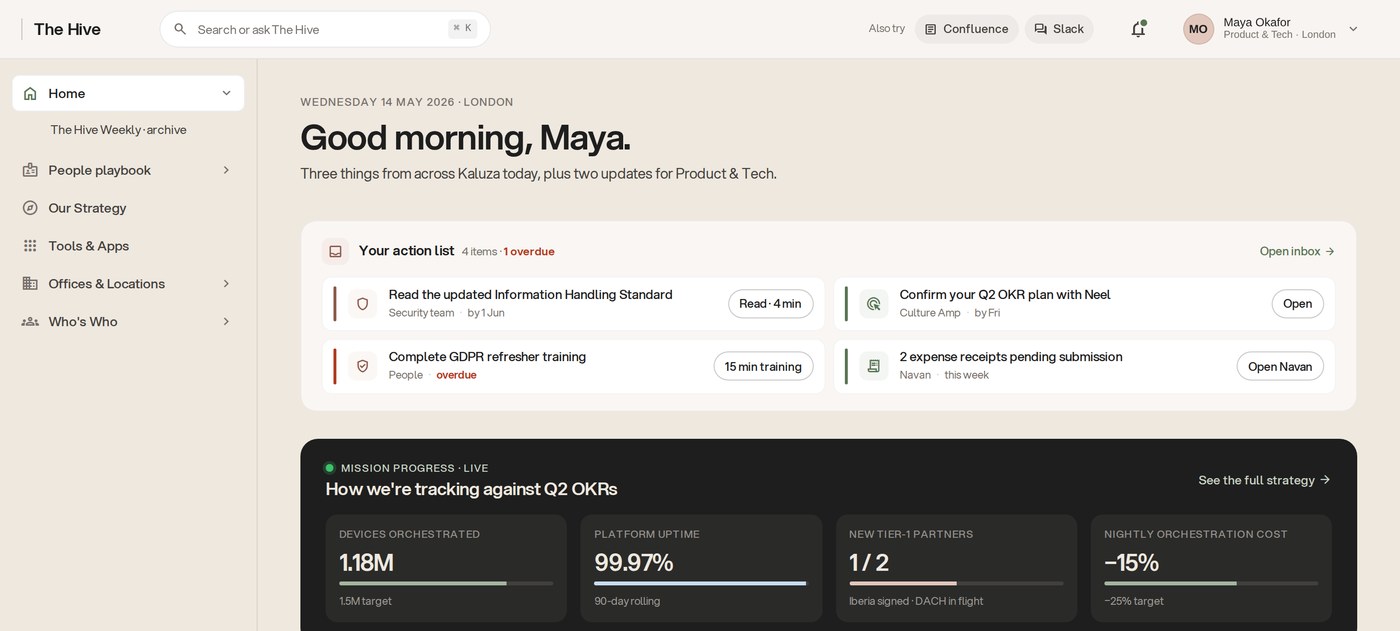This screenshot has height=631, width=1400.
Task: Click the People playbook icon
Action: coord(30,170)
